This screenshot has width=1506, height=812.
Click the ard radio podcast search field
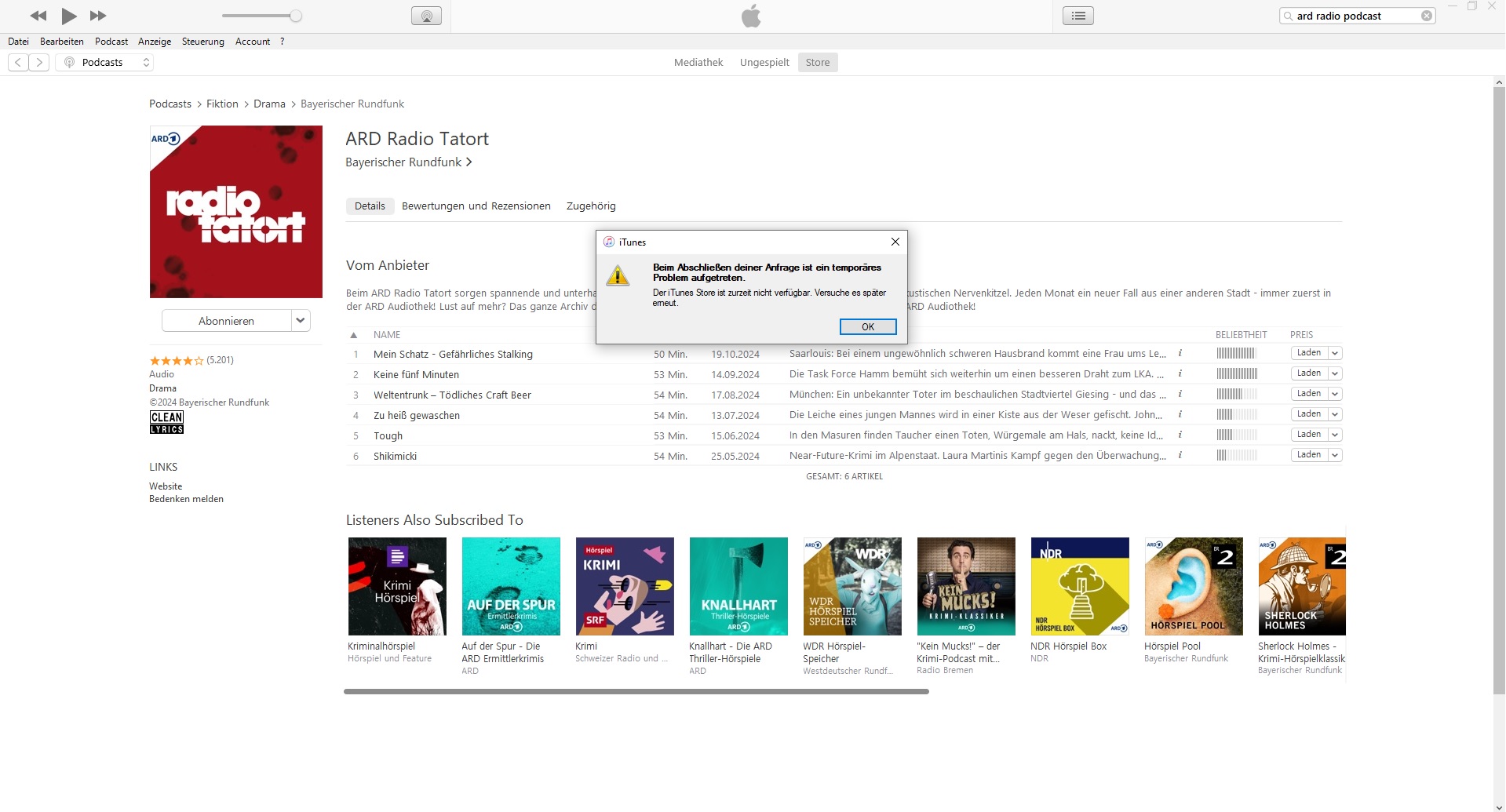[1357, 16]
